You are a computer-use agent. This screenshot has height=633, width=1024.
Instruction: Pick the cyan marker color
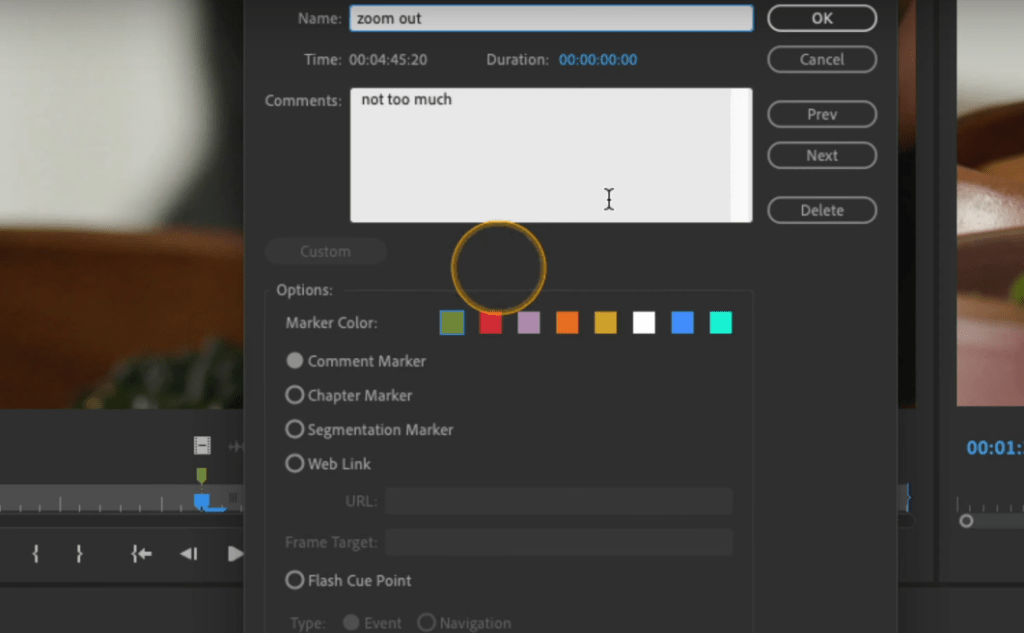(x=721, y=323)
